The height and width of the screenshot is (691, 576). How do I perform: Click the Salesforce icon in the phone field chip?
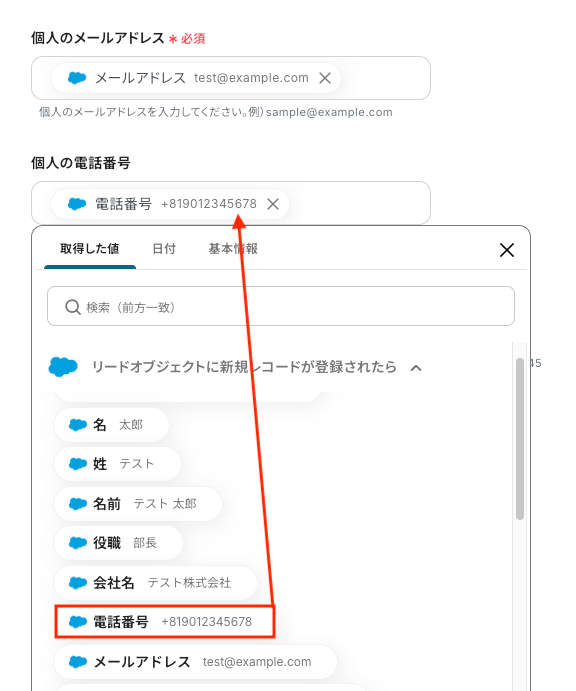click(x=77, y=204)
